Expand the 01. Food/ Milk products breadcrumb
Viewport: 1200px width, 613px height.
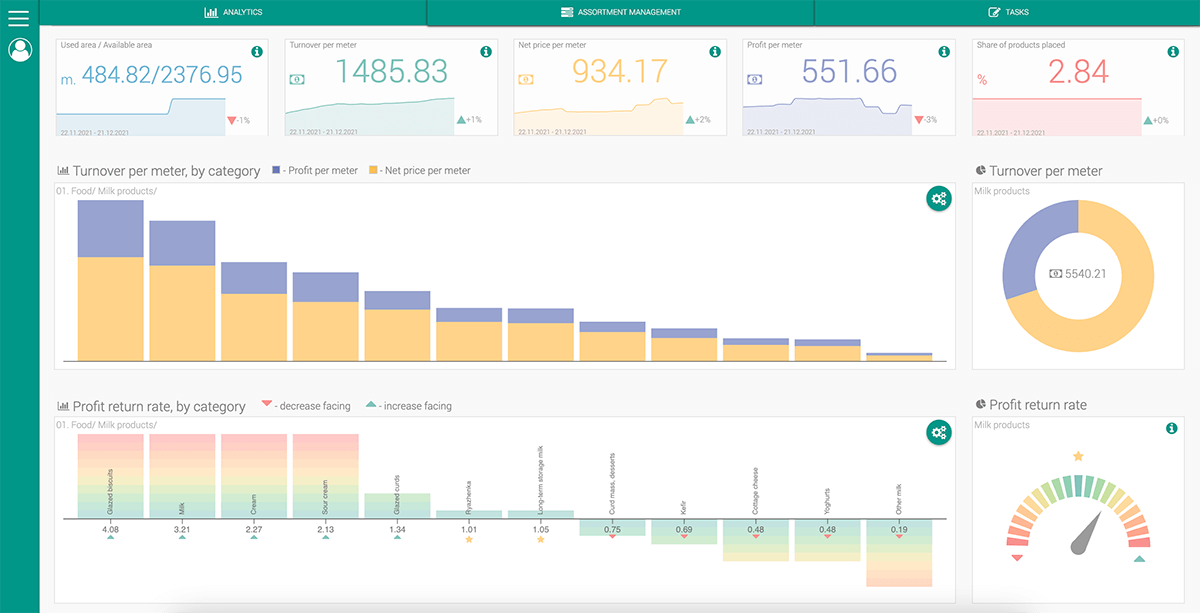(x=107, y=190)
